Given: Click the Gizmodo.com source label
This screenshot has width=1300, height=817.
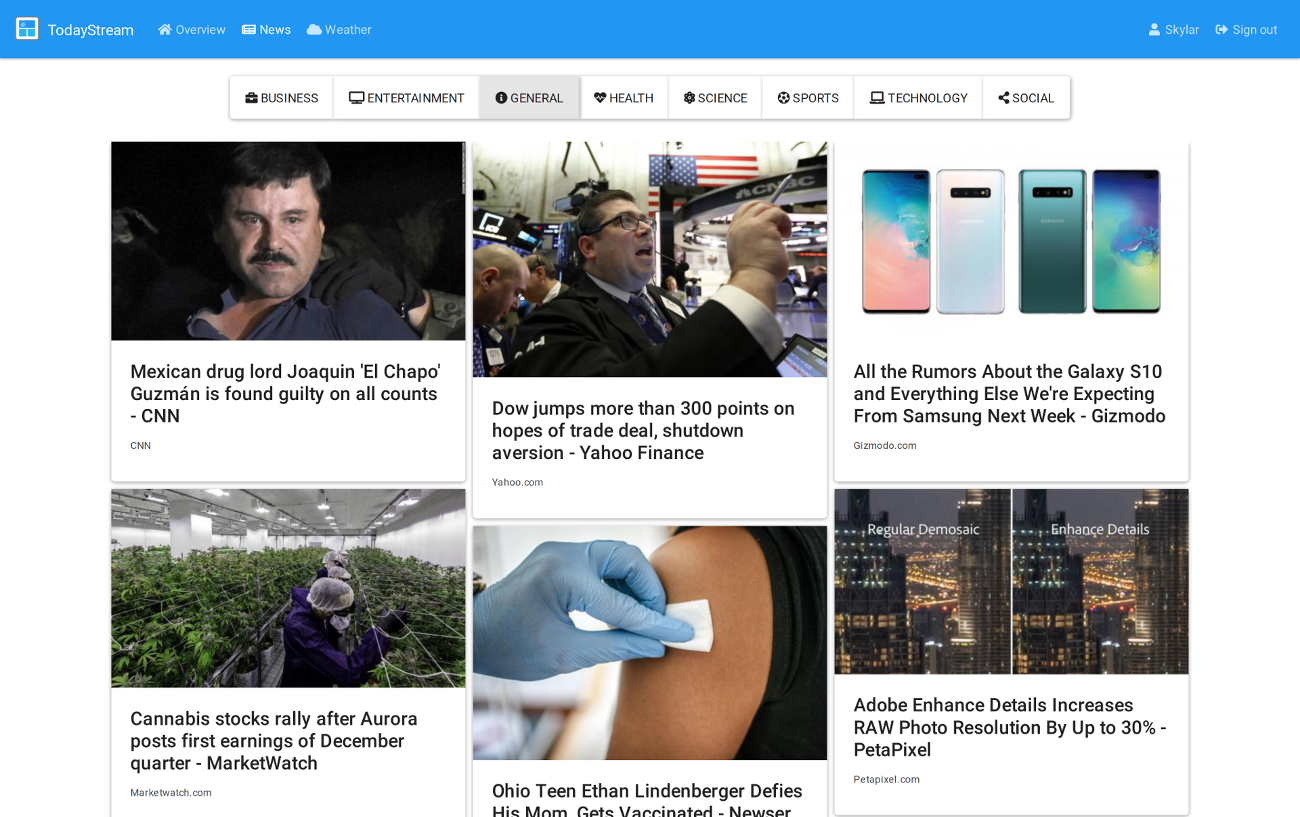Looking at the screenshot, I should coord(885,446).
